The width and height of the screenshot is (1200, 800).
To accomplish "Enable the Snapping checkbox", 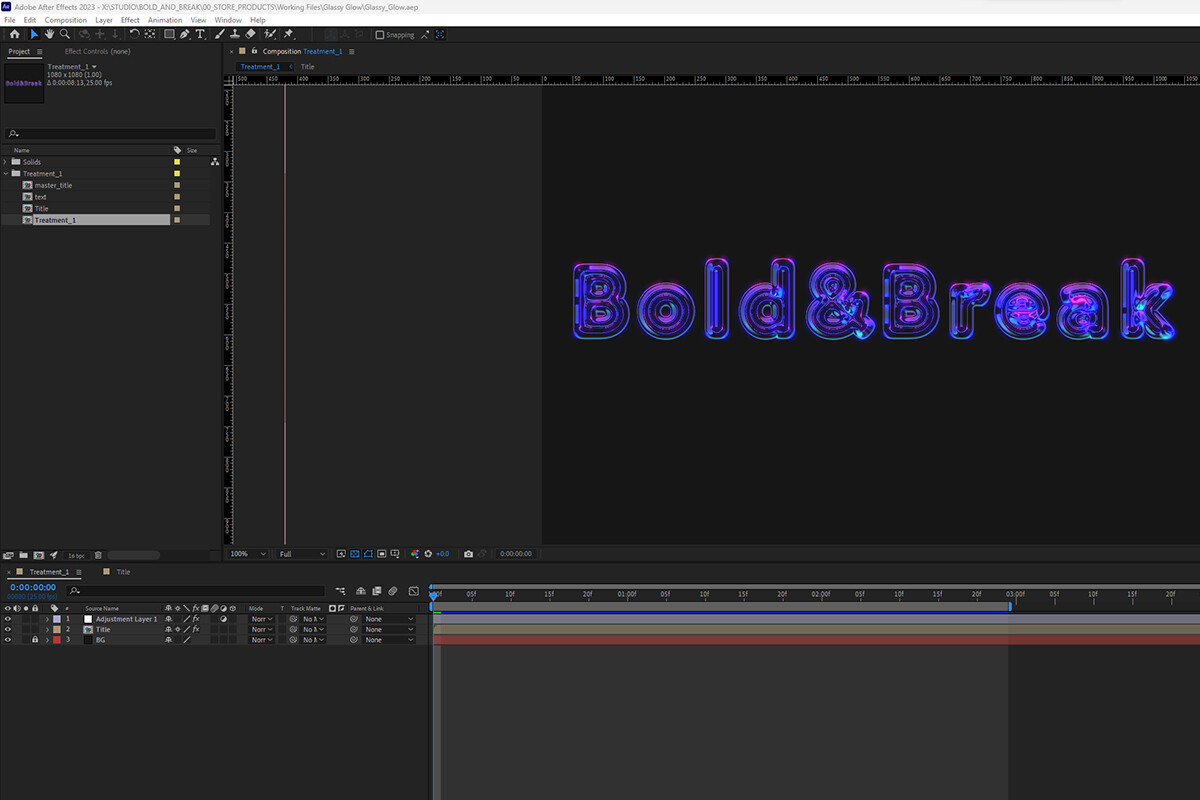I will pyautogui.click(x=380, y=35).
